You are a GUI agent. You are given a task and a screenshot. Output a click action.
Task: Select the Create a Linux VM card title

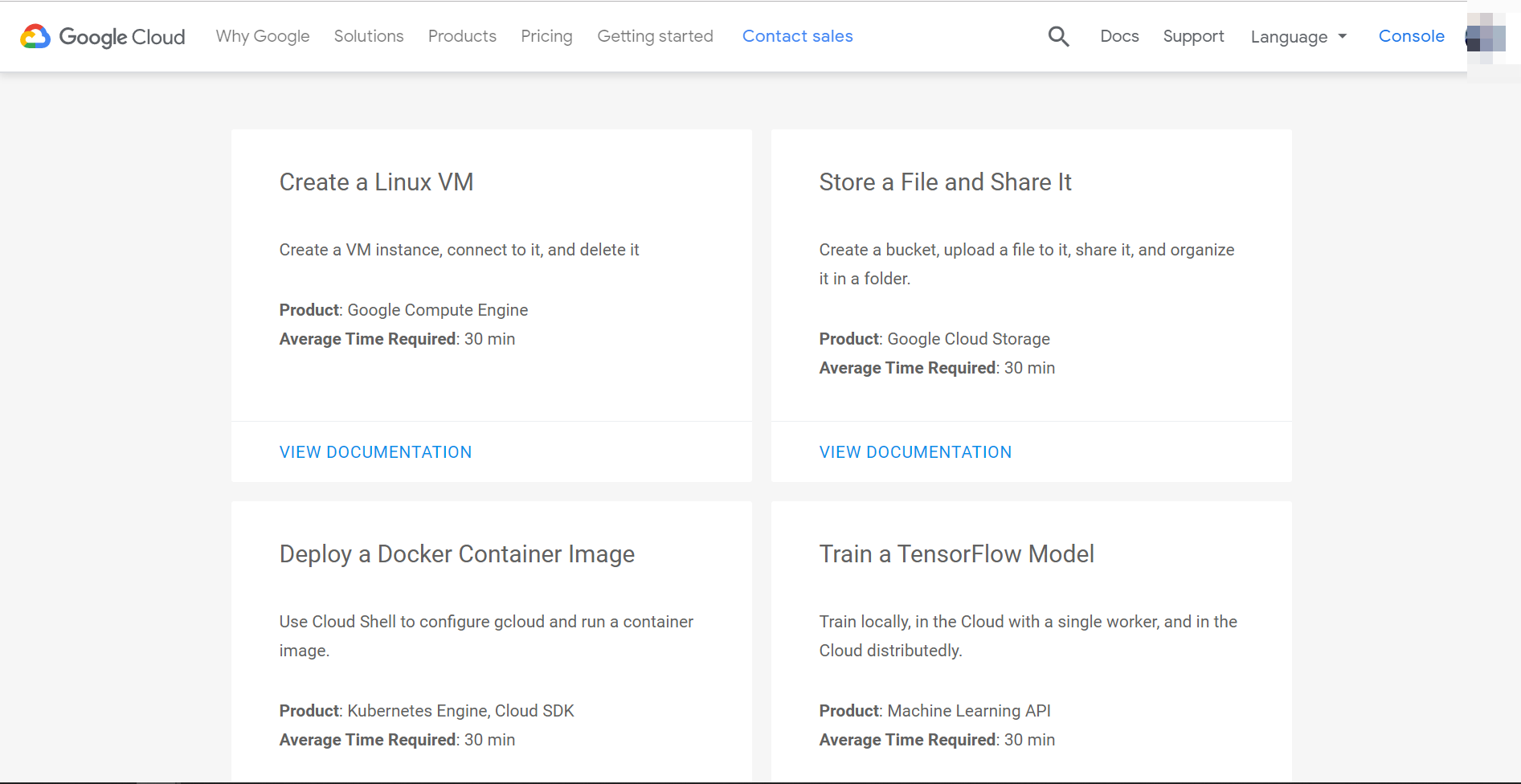[x=376, y=182]
